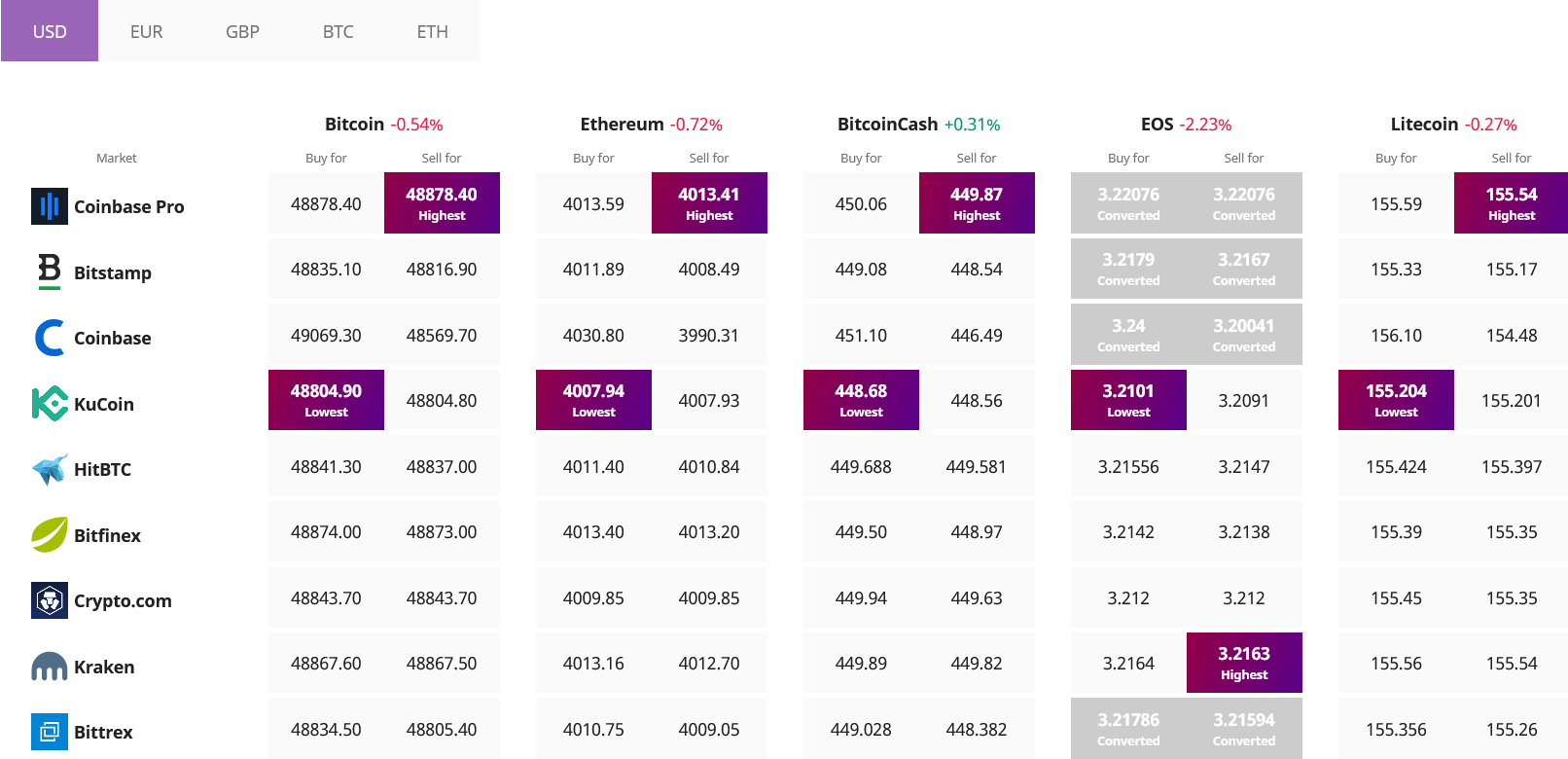The width and height of the screenshot is (1568, 759).
Task: Click Bittrex BitcoinCash sell price 448.382
Action: (x=977, y=729)
